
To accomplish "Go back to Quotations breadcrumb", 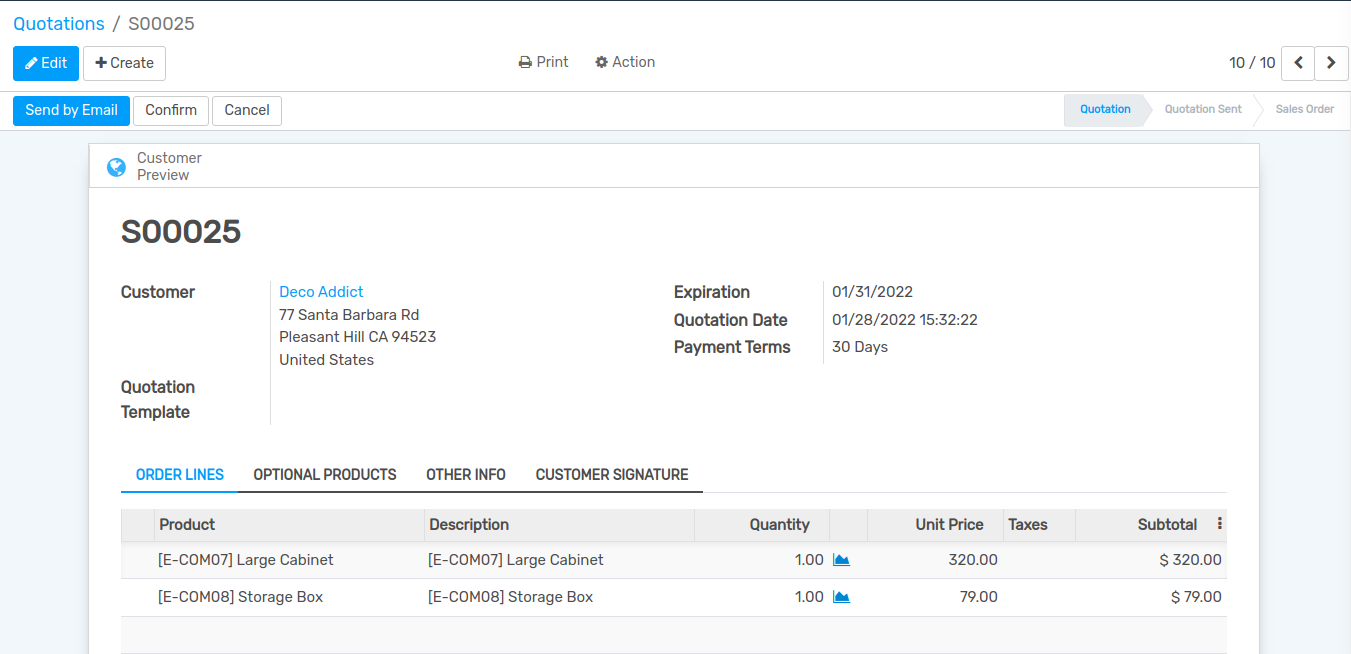I will pyautogui.click(x=59, y=24).
